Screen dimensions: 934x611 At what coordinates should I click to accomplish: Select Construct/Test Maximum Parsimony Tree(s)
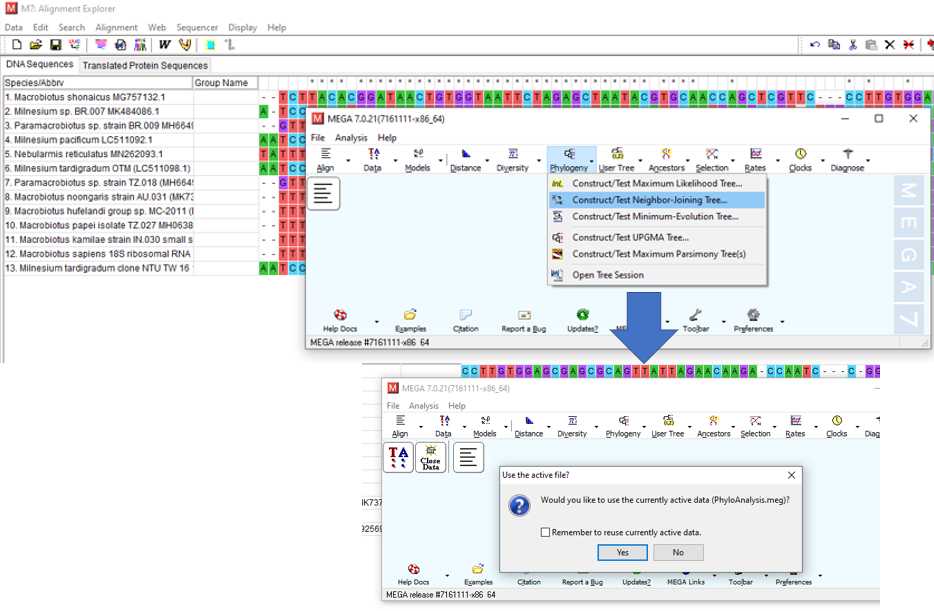click(657, 254)
